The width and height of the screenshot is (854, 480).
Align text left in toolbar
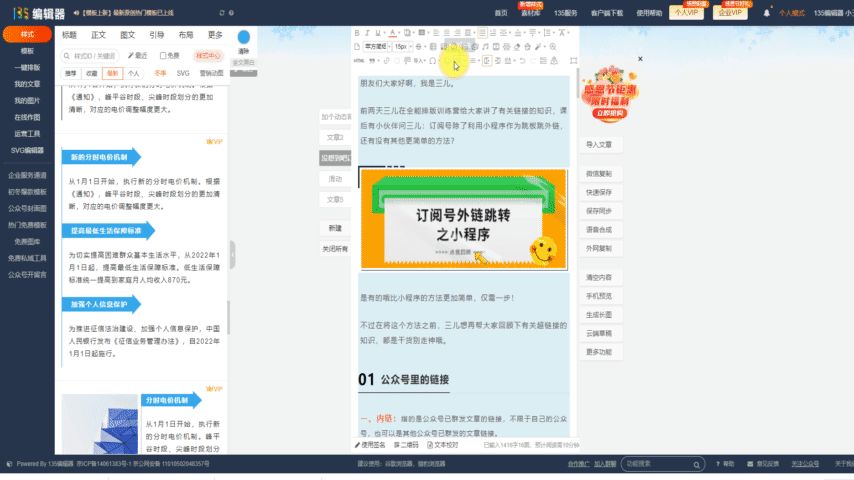436,33
